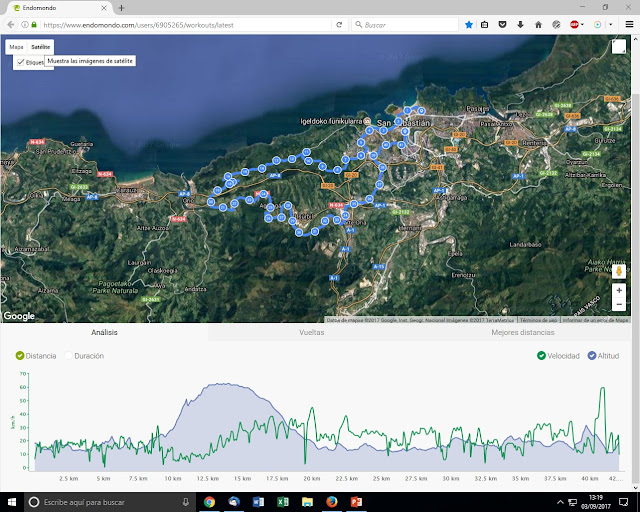Viewport: 640px width, 512px height.
Task: Switch to Firefox in the taskbar
Action: click(332, 502)
